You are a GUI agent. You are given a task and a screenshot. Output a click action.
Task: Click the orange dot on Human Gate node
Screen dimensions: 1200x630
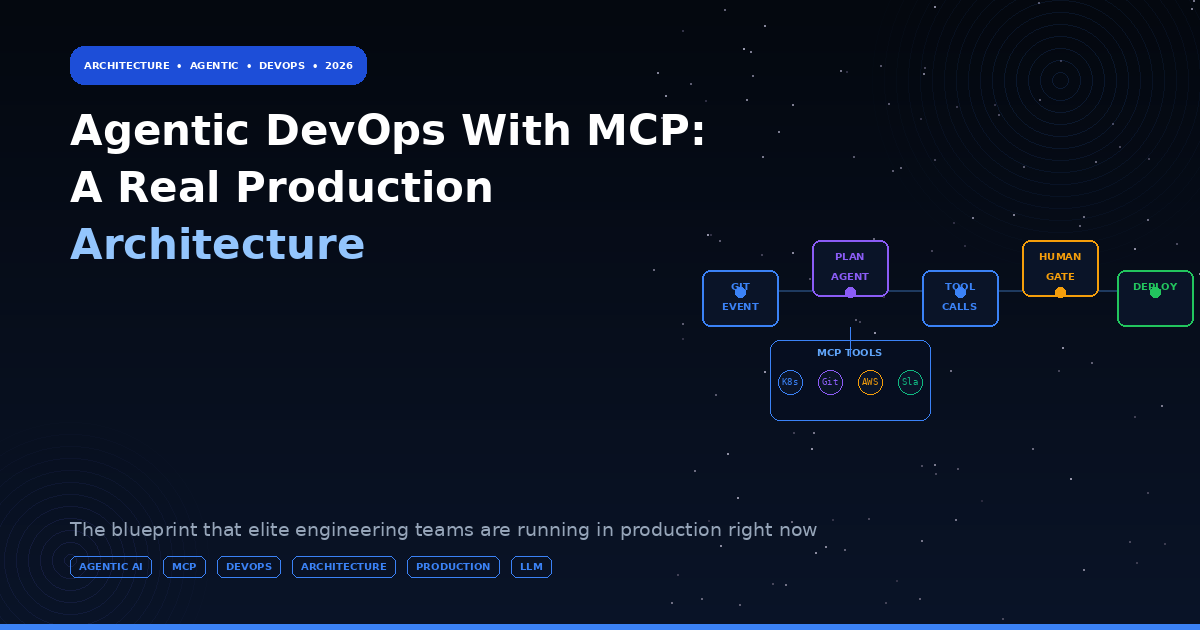(1060, 292)
